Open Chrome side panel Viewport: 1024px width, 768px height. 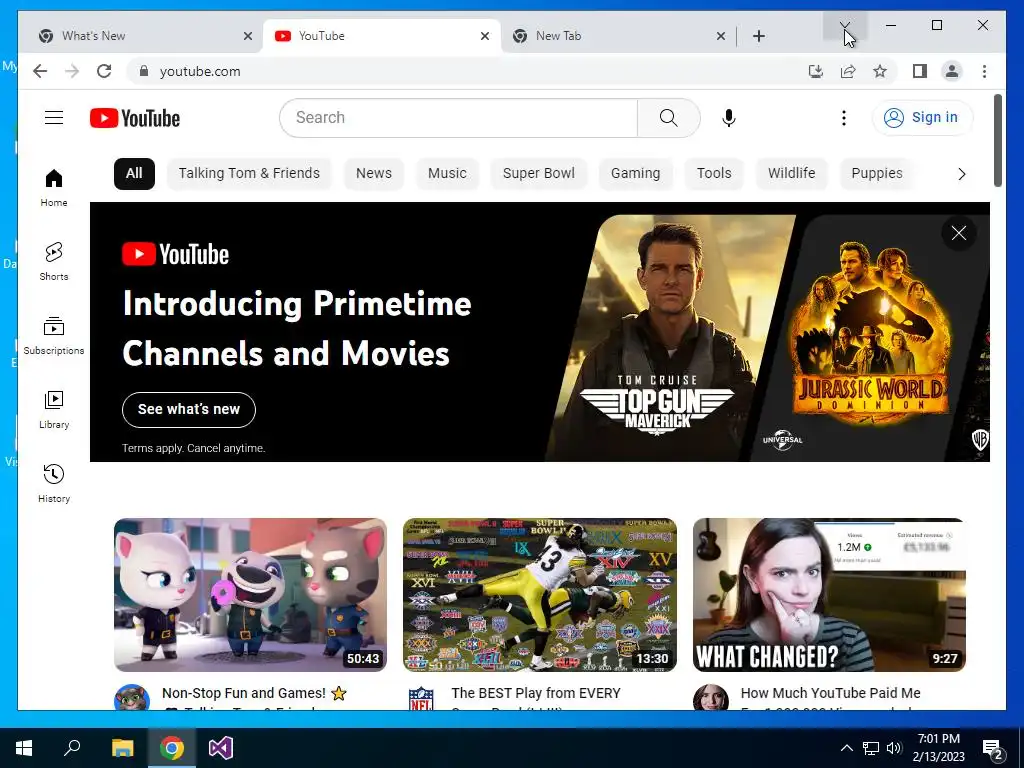[920, 71]
